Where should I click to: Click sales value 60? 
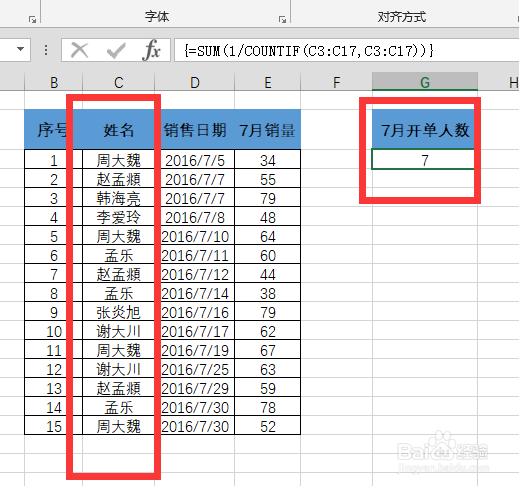pos(268,255)
